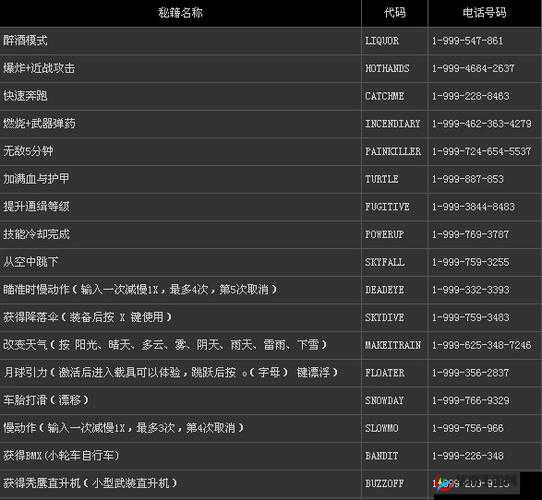Select the 无敌5分钟 cheat name
Screen dimensions: 542x500
click(28, 151)
